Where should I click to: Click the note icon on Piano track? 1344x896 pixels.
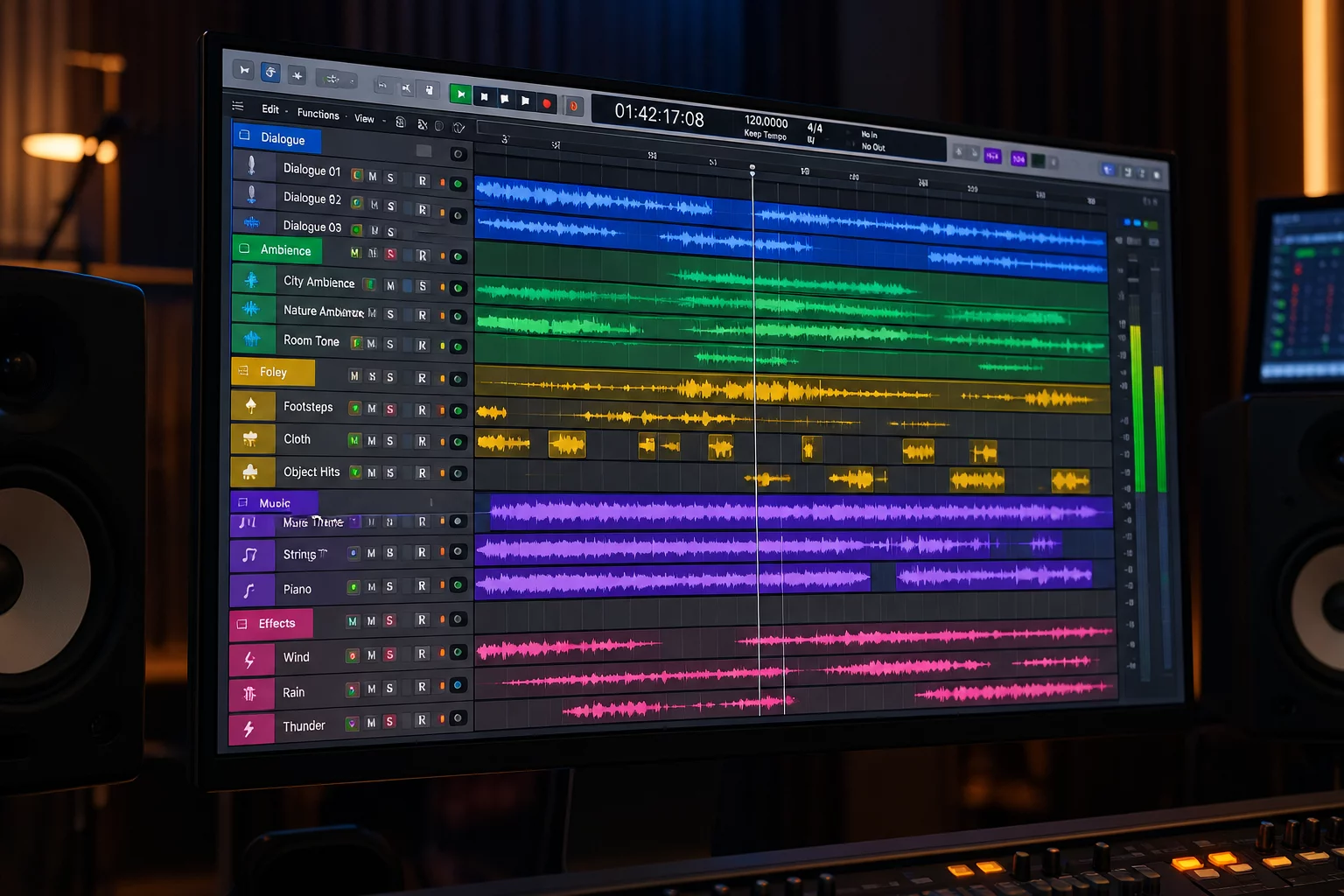click(x=248, y=591)
